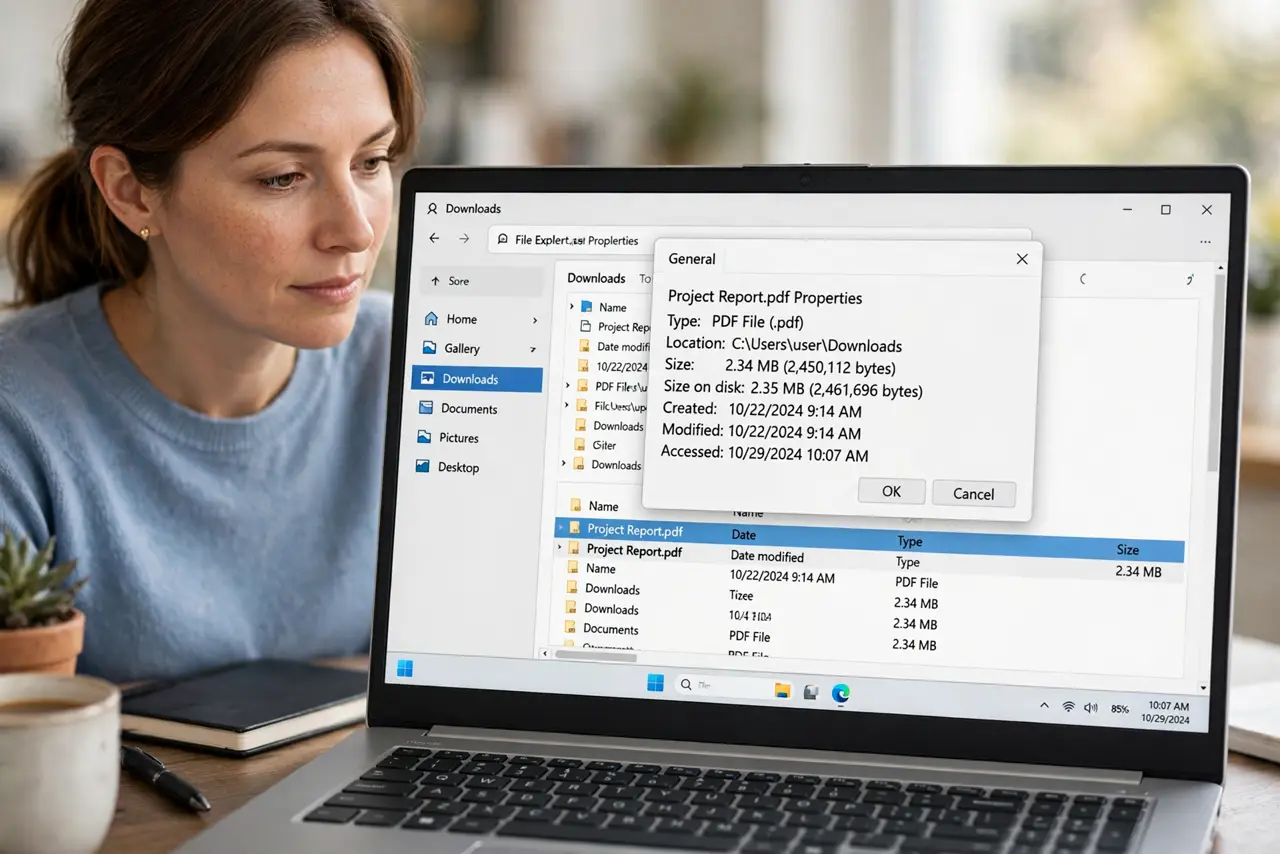Viewport: 1280px width, 854px height.
Task: Go back with the left arrow
Action: [x=434, y=238]
